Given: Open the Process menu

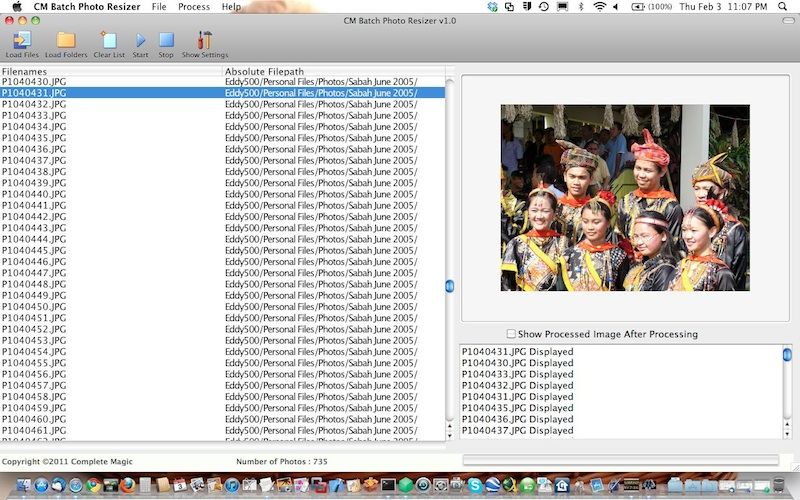Looking at the screenshot, I should tap(194, 7).
